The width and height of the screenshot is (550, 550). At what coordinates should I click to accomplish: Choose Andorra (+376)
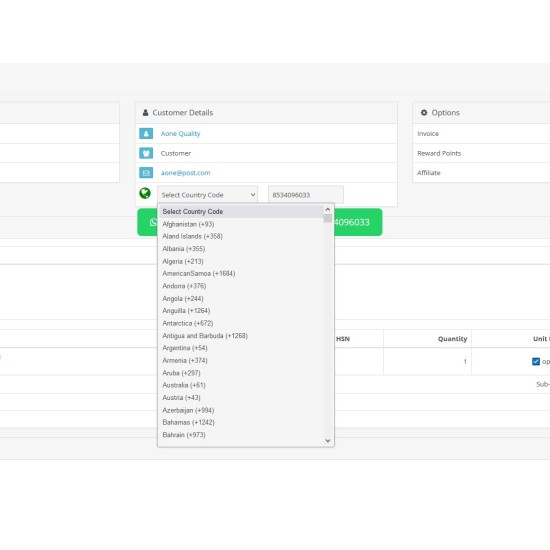pyautogui.click(x=241, y=286)
